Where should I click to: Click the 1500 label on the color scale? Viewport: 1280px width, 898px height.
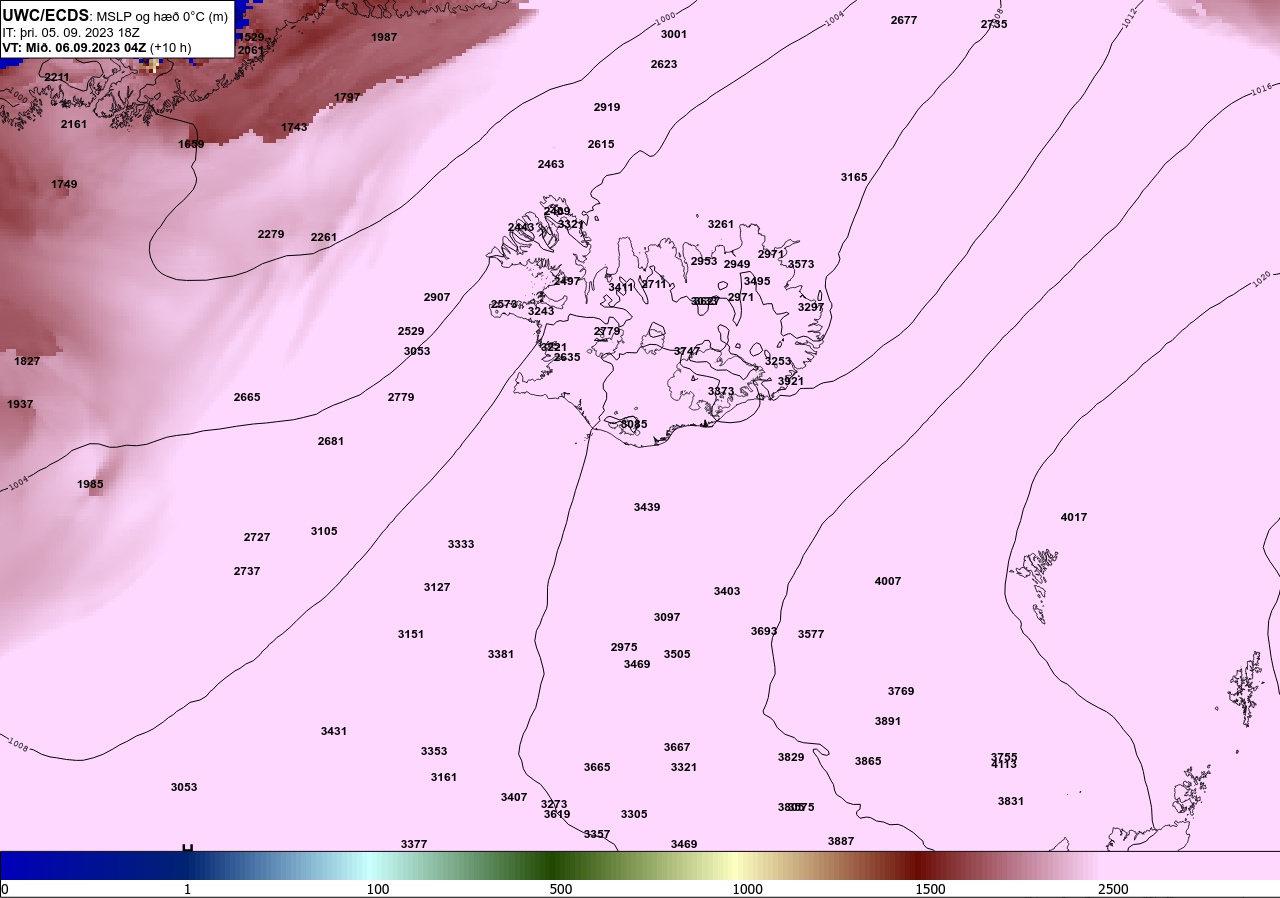pyautogui.click(x=930, y=889)
